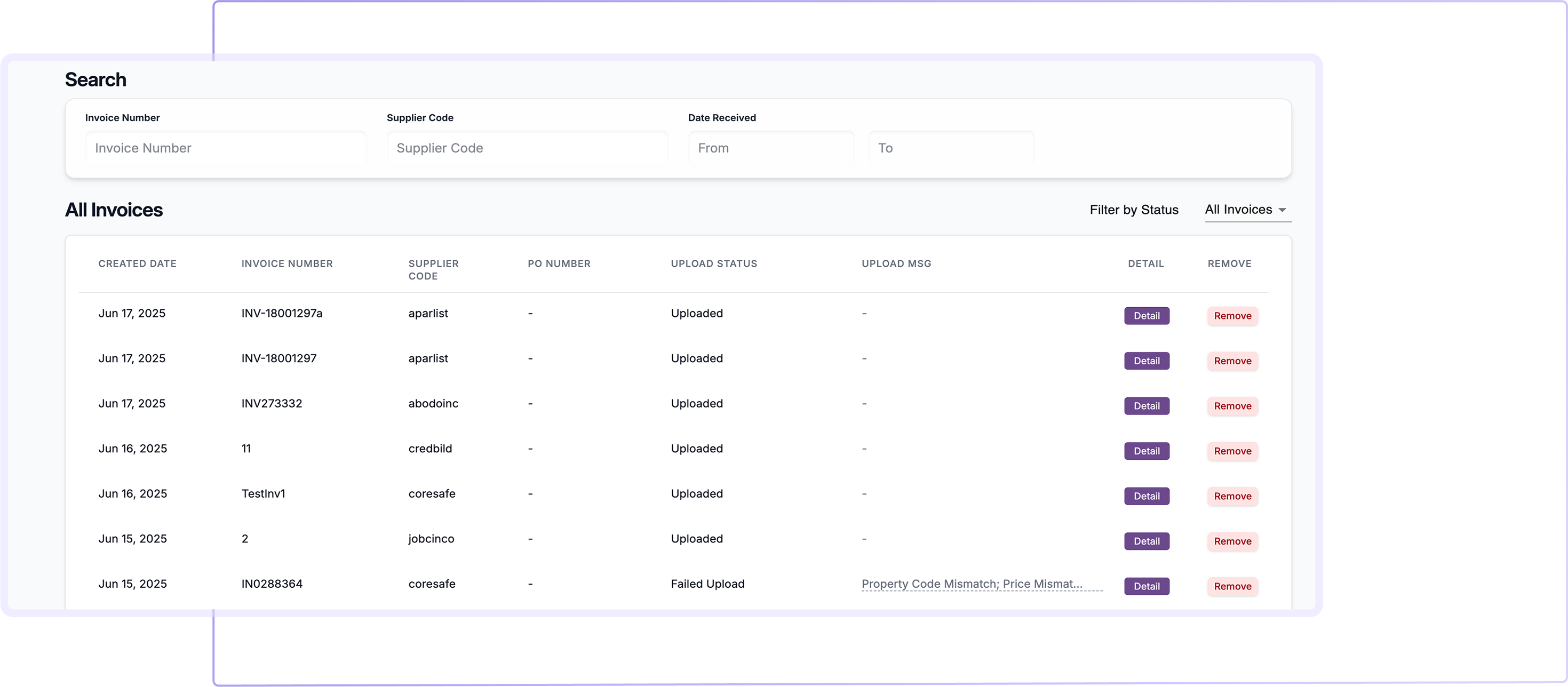Image resolution: width=1568 pixels, height=687 pixels.
Task: Open the Property Code Mismatch message link
Action: [981, 584]
